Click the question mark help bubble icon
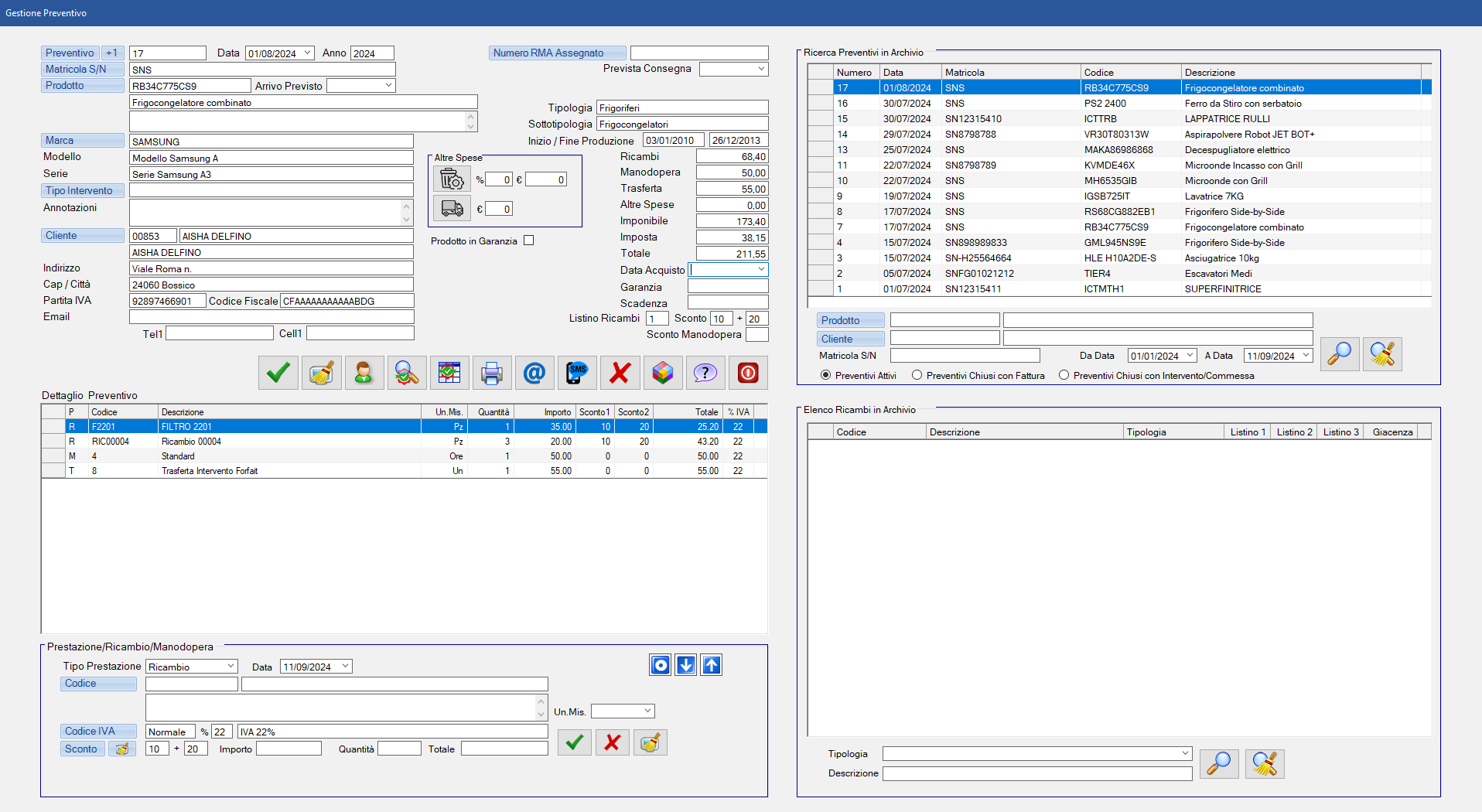 (705, 374)
